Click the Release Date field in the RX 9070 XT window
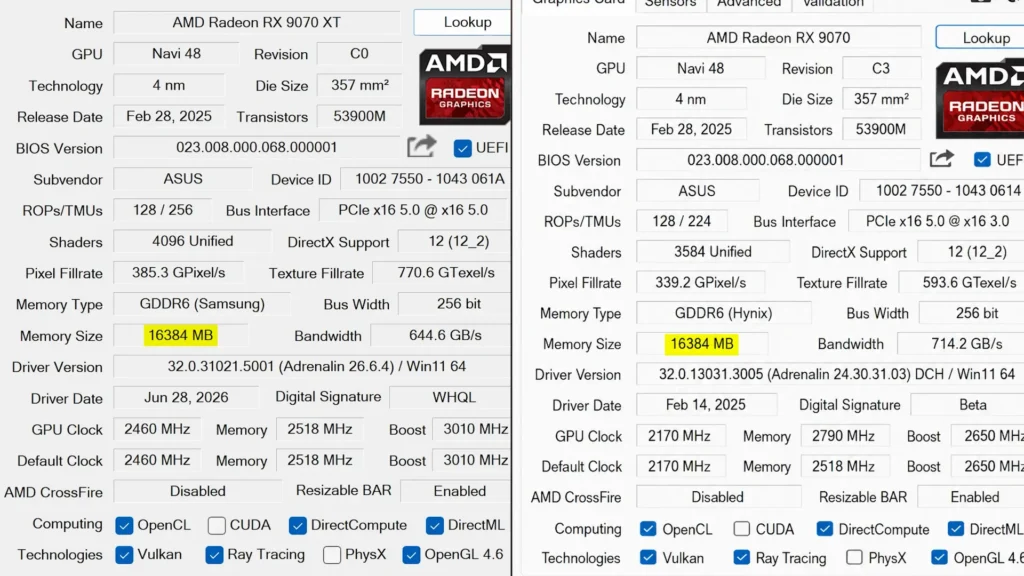Image resolution: width=1024 pixels, height=576 pixels. click(x=168, y=117)
